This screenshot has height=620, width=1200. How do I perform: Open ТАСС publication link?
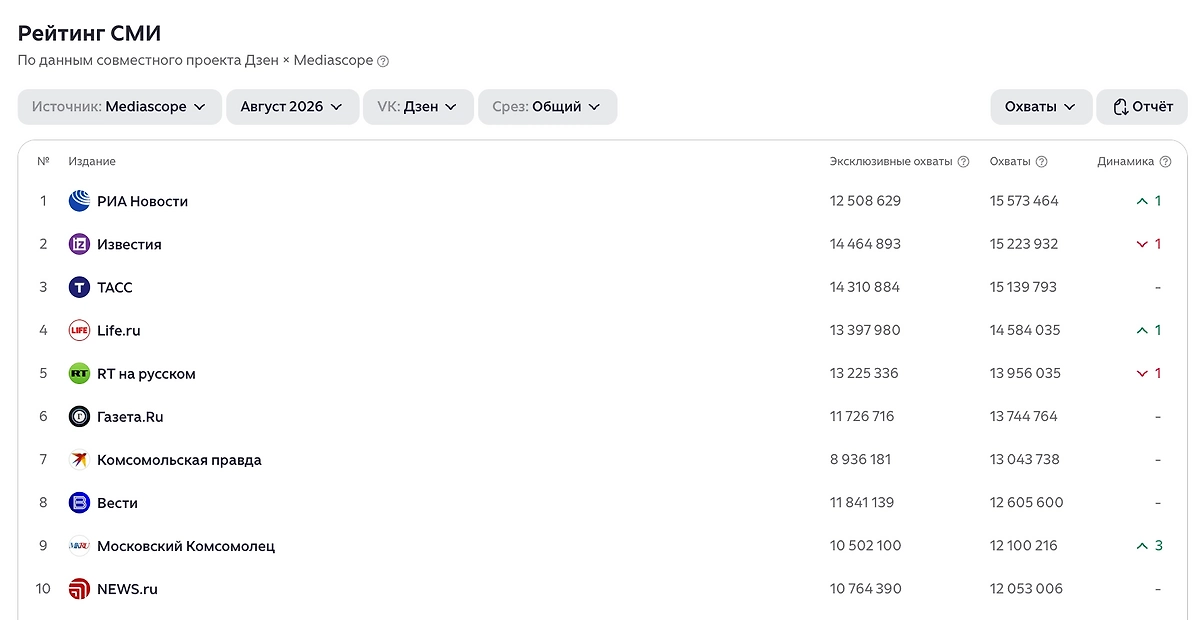coord(114,287)
